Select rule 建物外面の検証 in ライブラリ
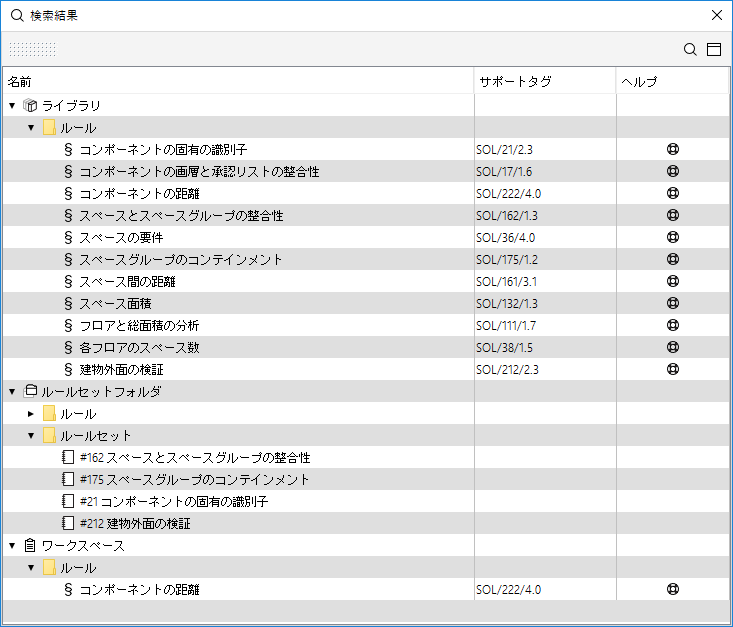The image size is (733, 627). [122, 369]
